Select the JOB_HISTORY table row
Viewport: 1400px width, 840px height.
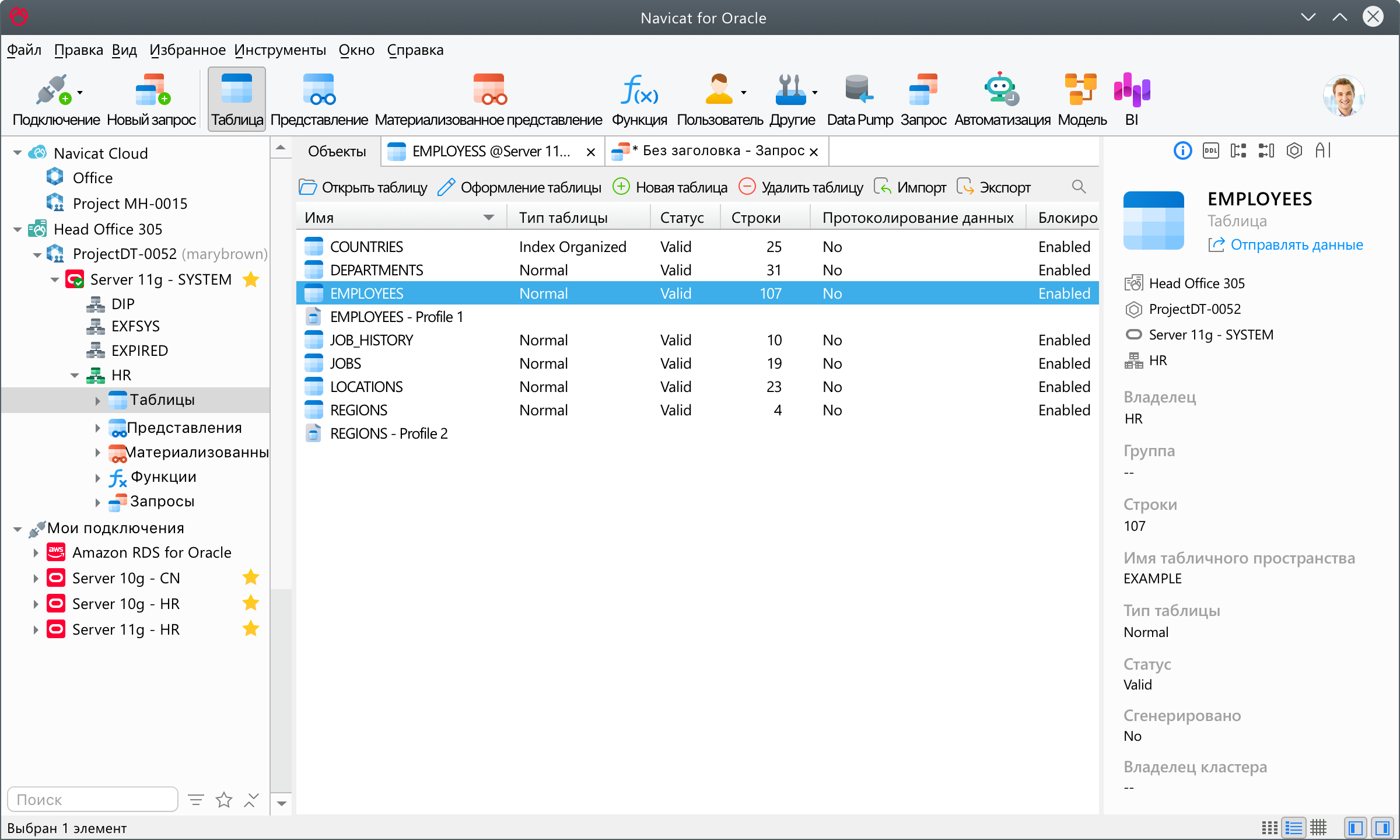click(698, 340)
